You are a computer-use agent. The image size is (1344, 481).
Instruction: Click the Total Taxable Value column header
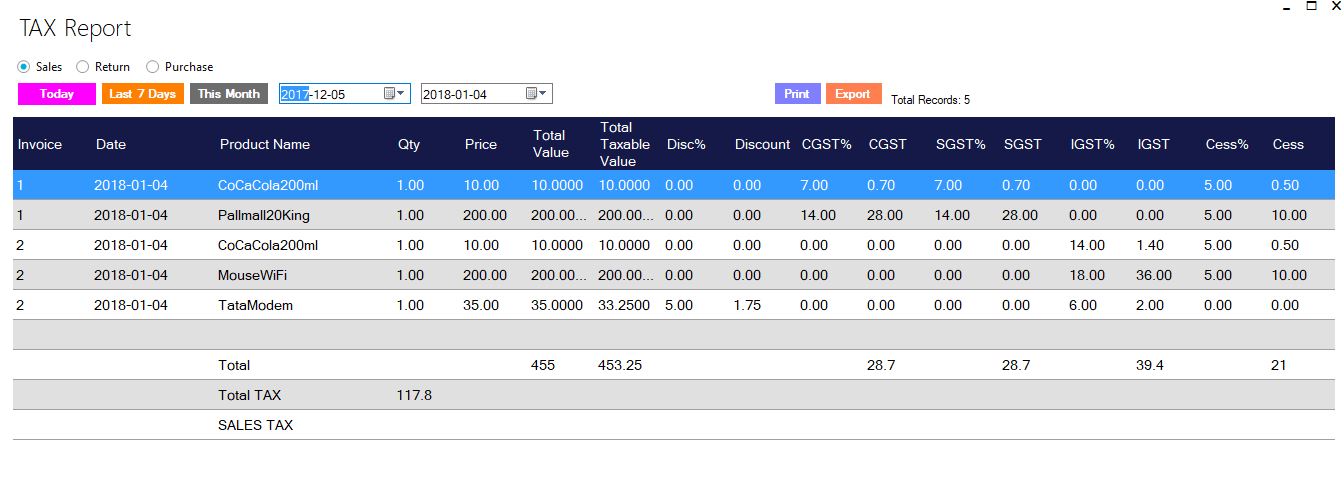point(617,144)
